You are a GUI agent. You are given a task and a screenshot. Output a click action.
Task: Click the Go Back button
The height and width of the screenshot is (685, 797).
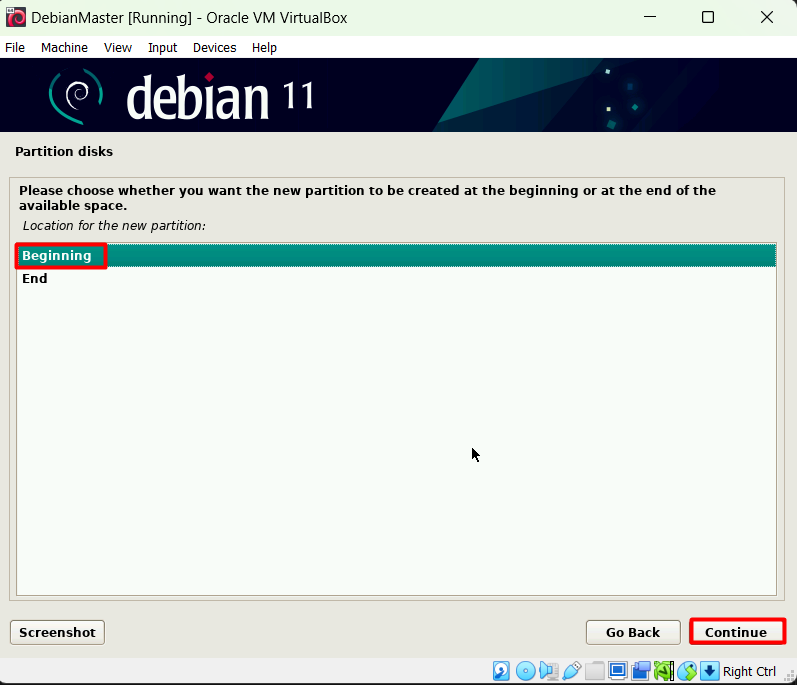point(633,632)
